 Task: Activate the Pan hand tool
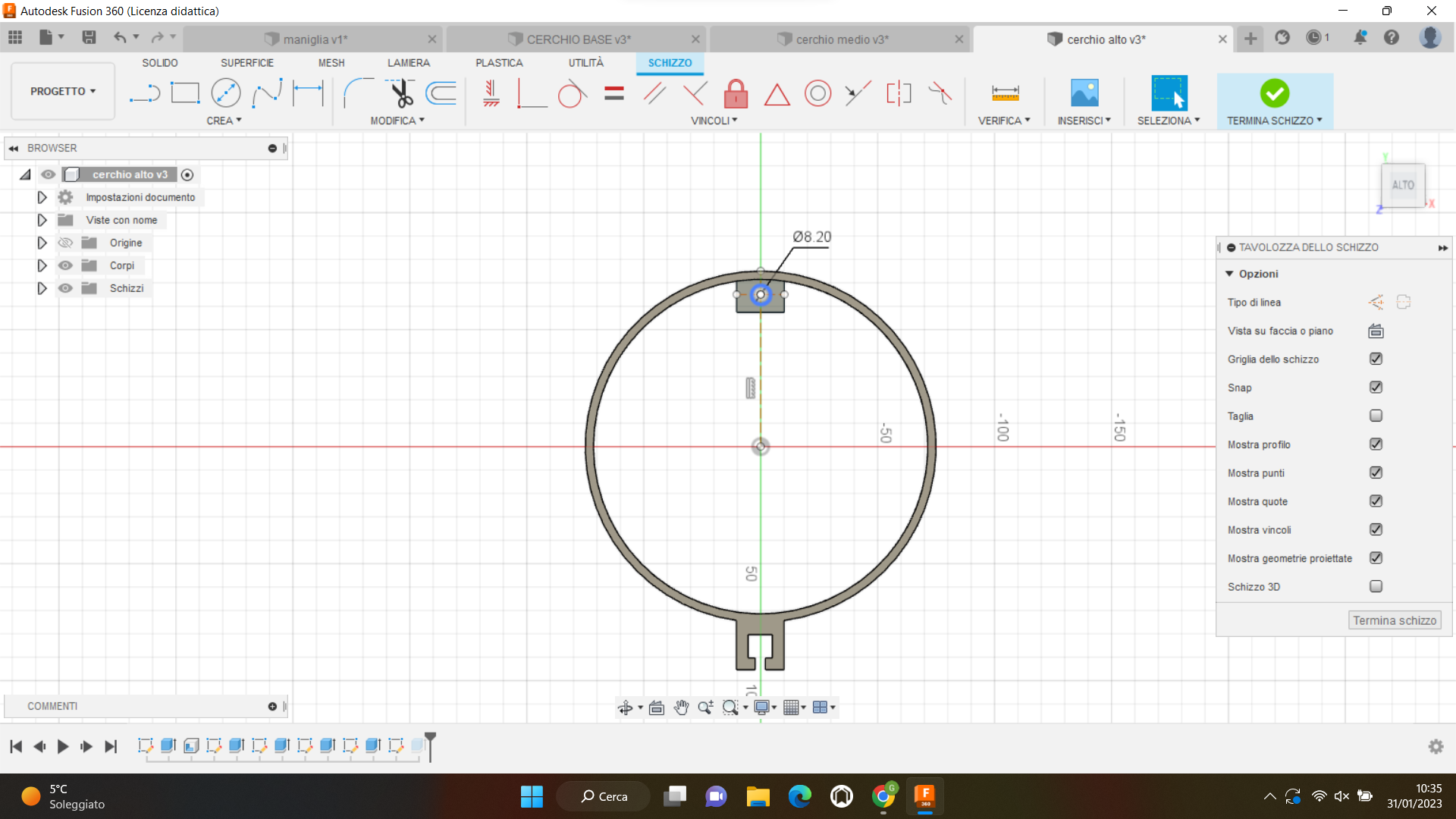tap(681, 708)
